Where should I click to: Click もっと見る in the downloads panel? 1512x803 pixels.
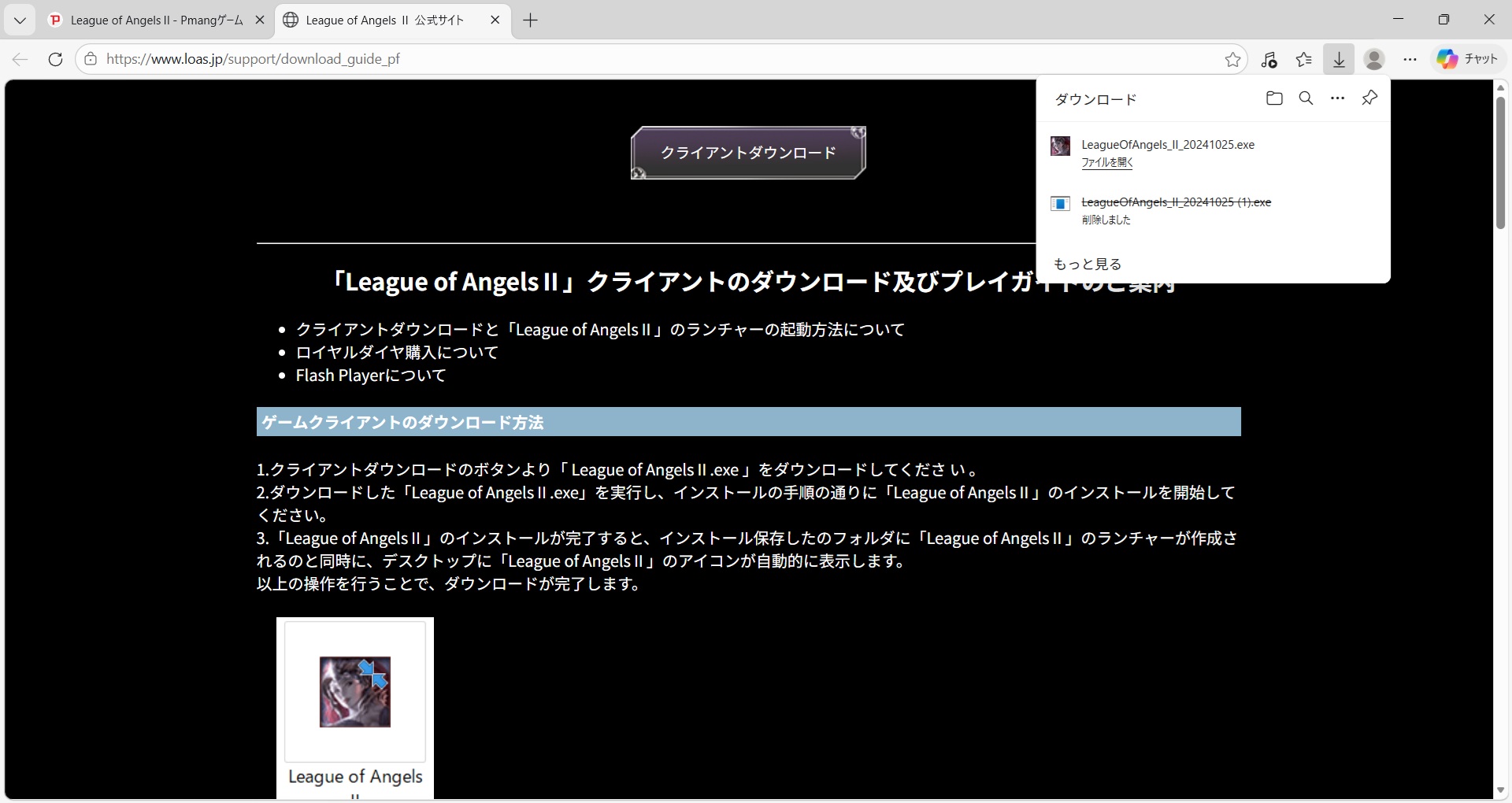click(x=1088, y=264)
